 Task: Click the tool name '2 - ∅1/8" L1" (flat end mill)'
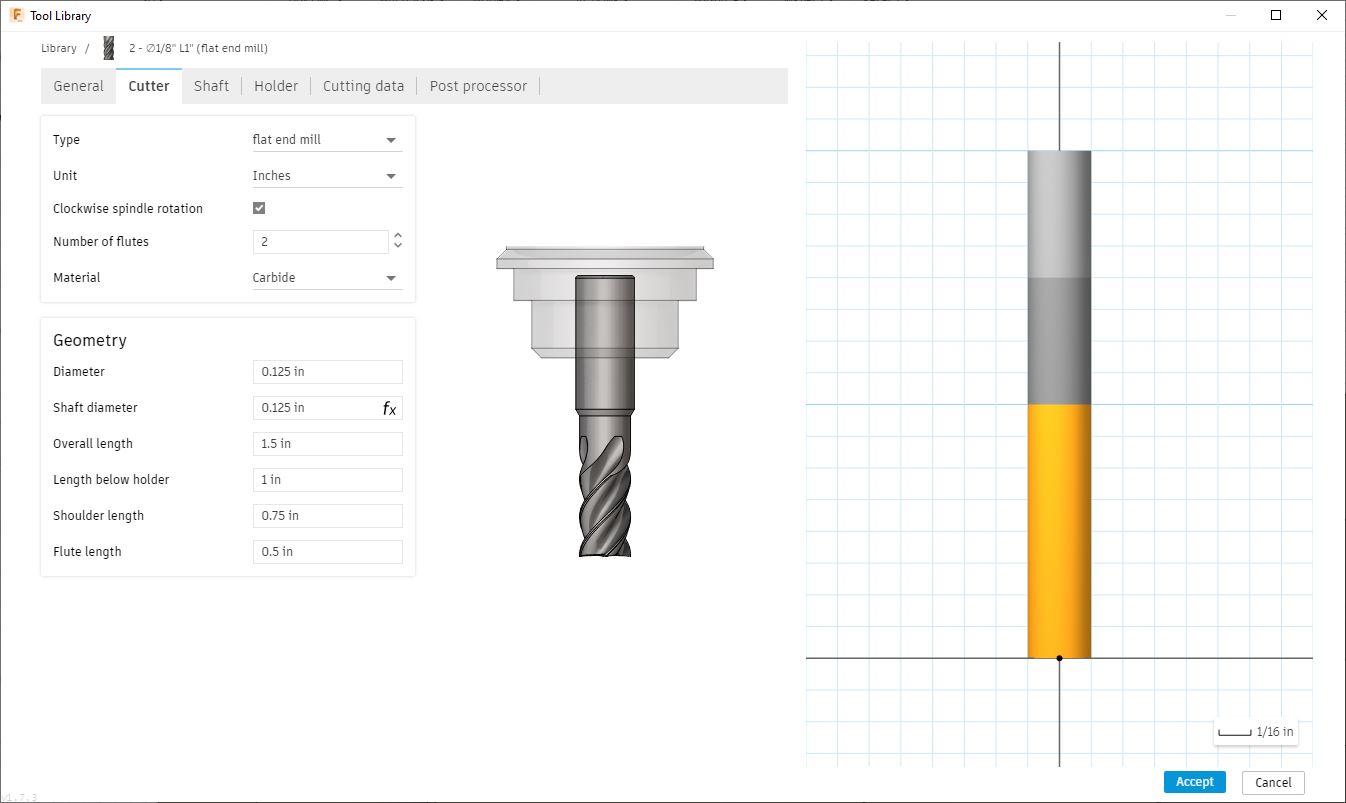pos(198,48)
